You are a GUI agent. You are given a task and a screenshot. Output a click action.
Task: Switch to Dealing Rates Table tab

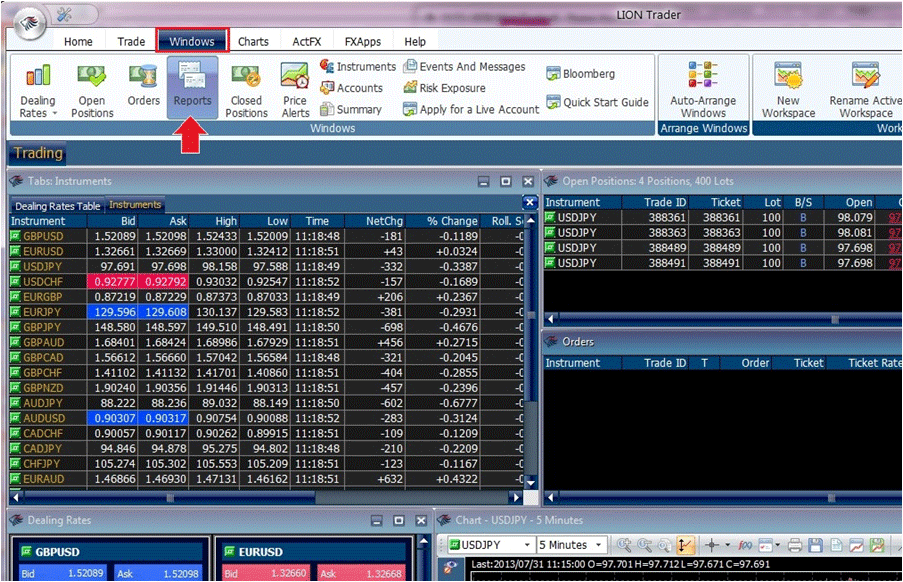coord(58,206)
